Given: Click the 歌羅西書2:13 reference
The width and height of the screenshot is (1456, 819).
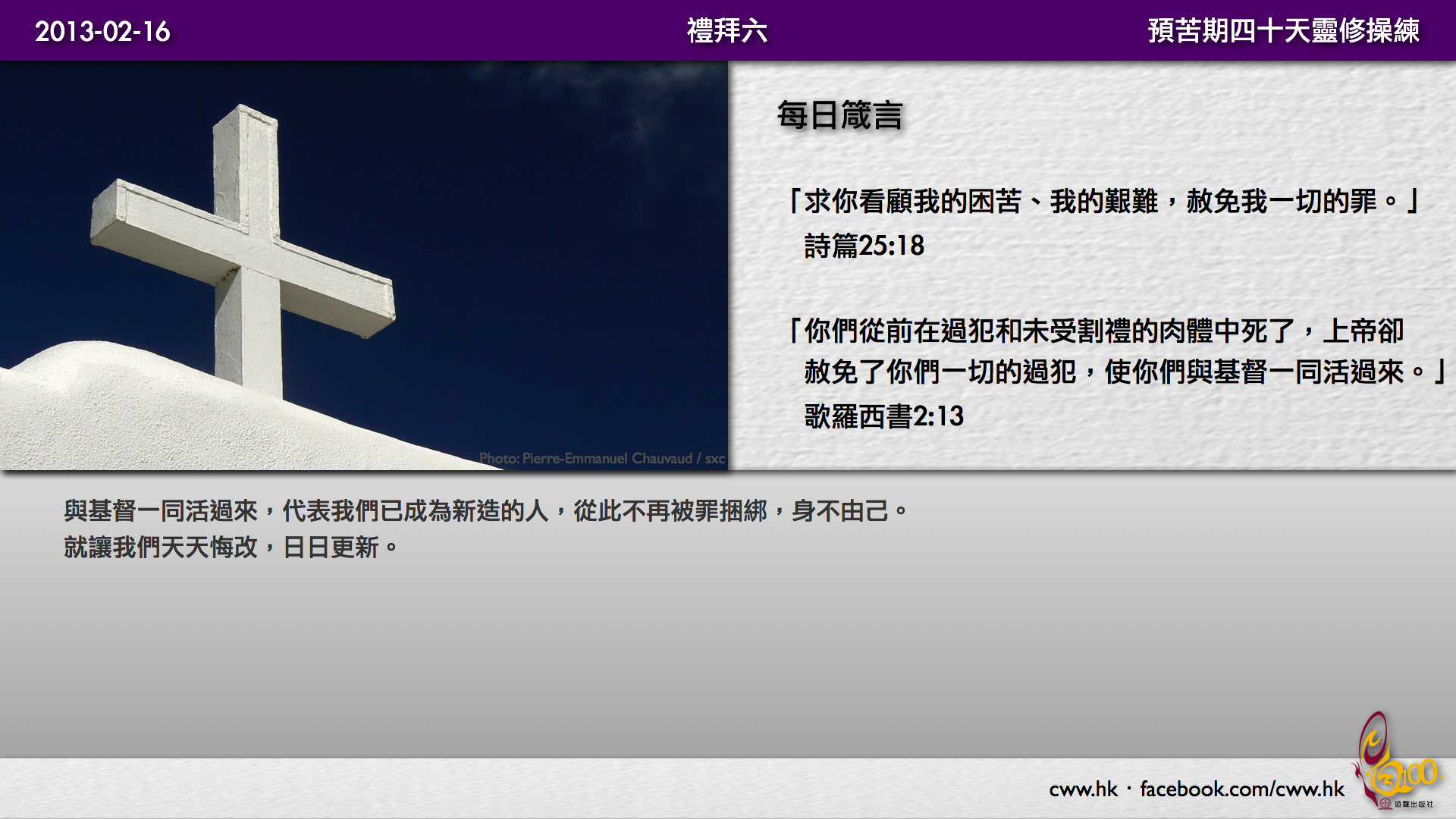Looking at the screenshot, I should pyautogui.click(x=883, y=416).
